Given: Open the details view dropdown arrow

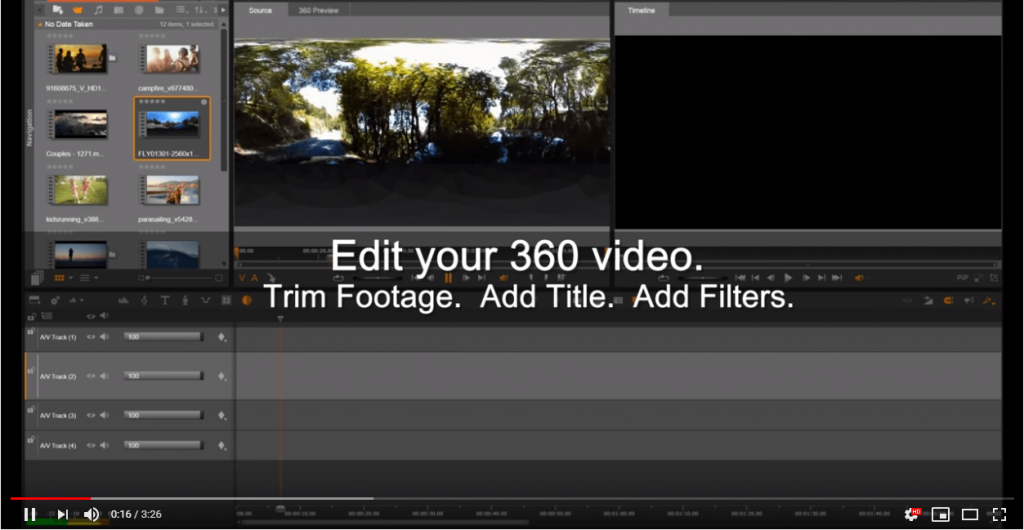Looking at the screenshot, I should (x=97, y=278).
